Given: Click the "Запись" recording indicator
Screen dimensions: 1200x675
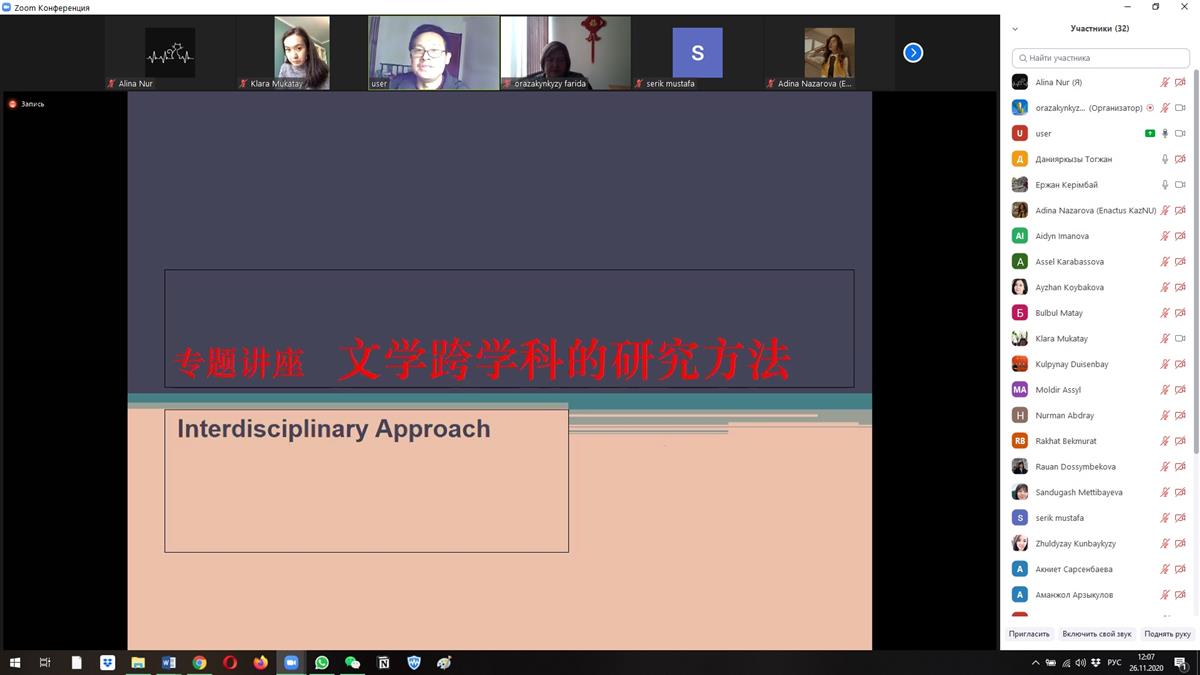Looking at the screenshot, I should tap(27, 104).
